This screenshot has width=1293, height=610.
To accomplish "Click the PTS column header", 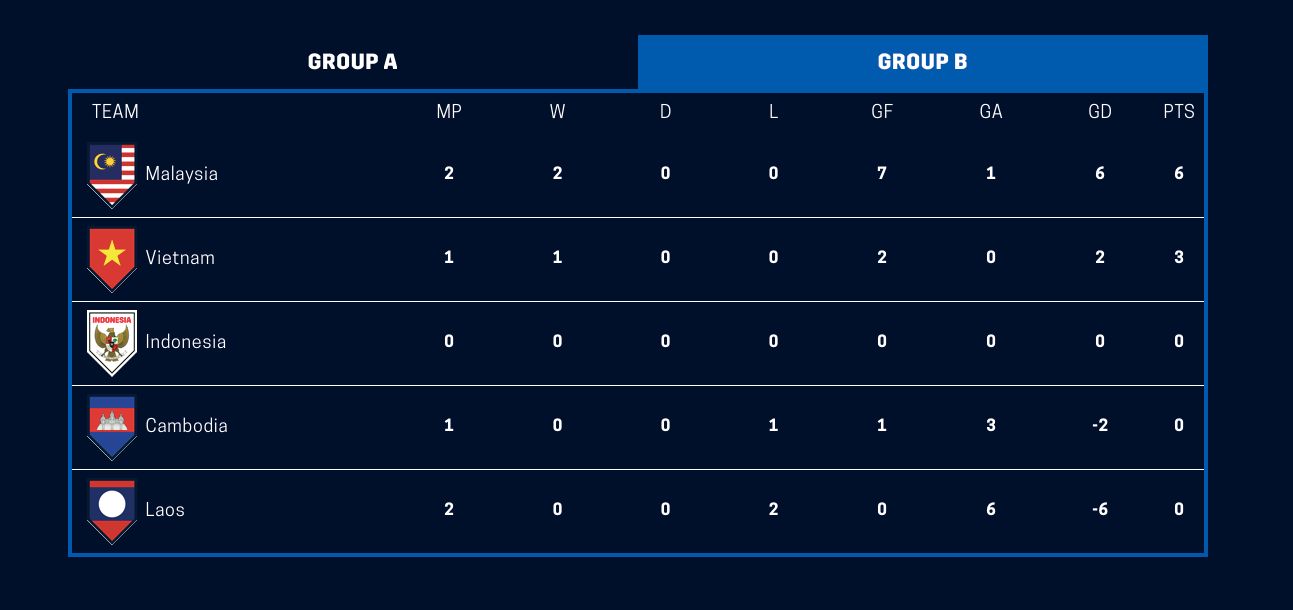I will tap(1179, 111).
